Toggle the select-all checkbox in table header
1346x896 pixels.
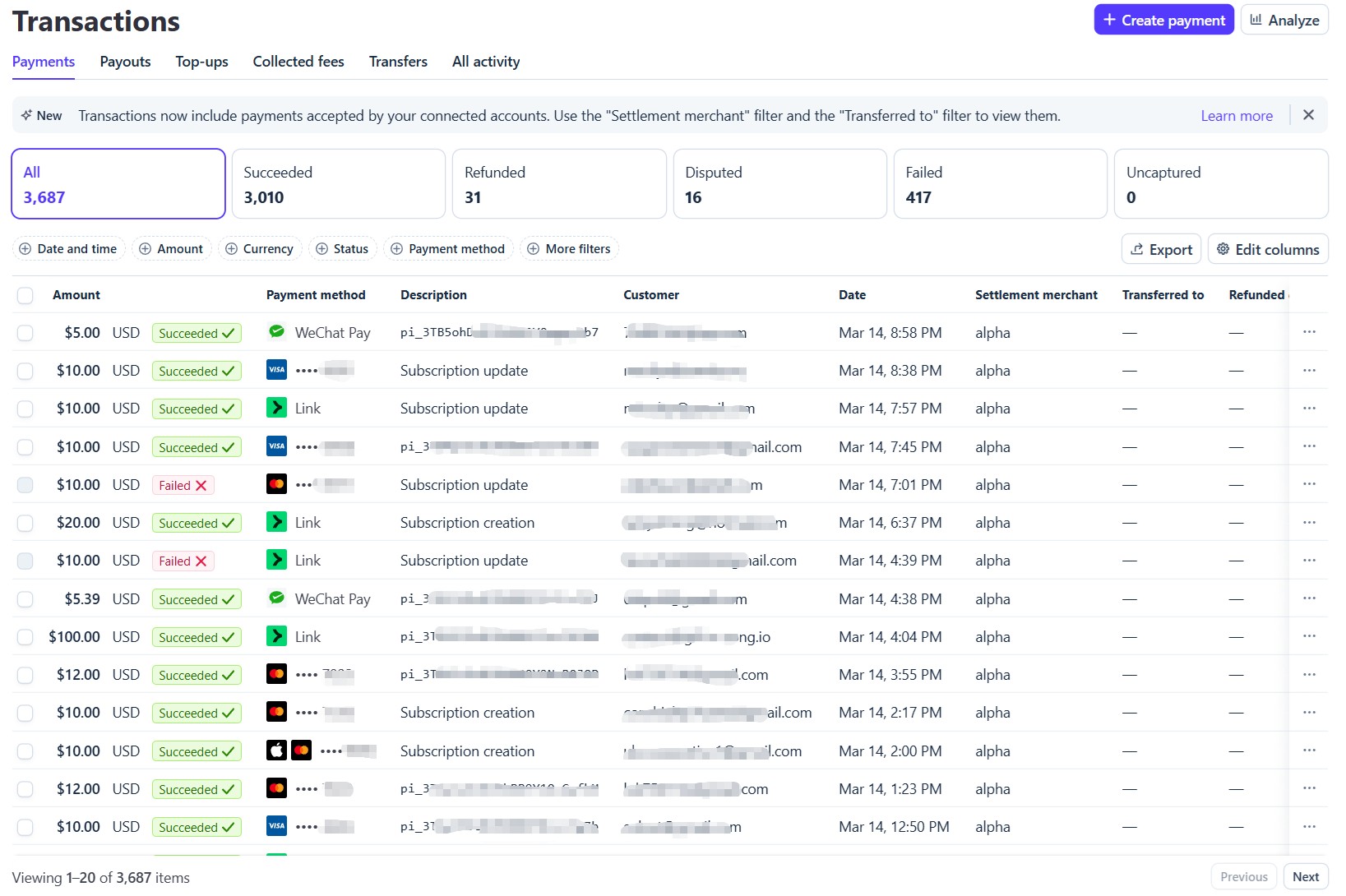(25, 295)
